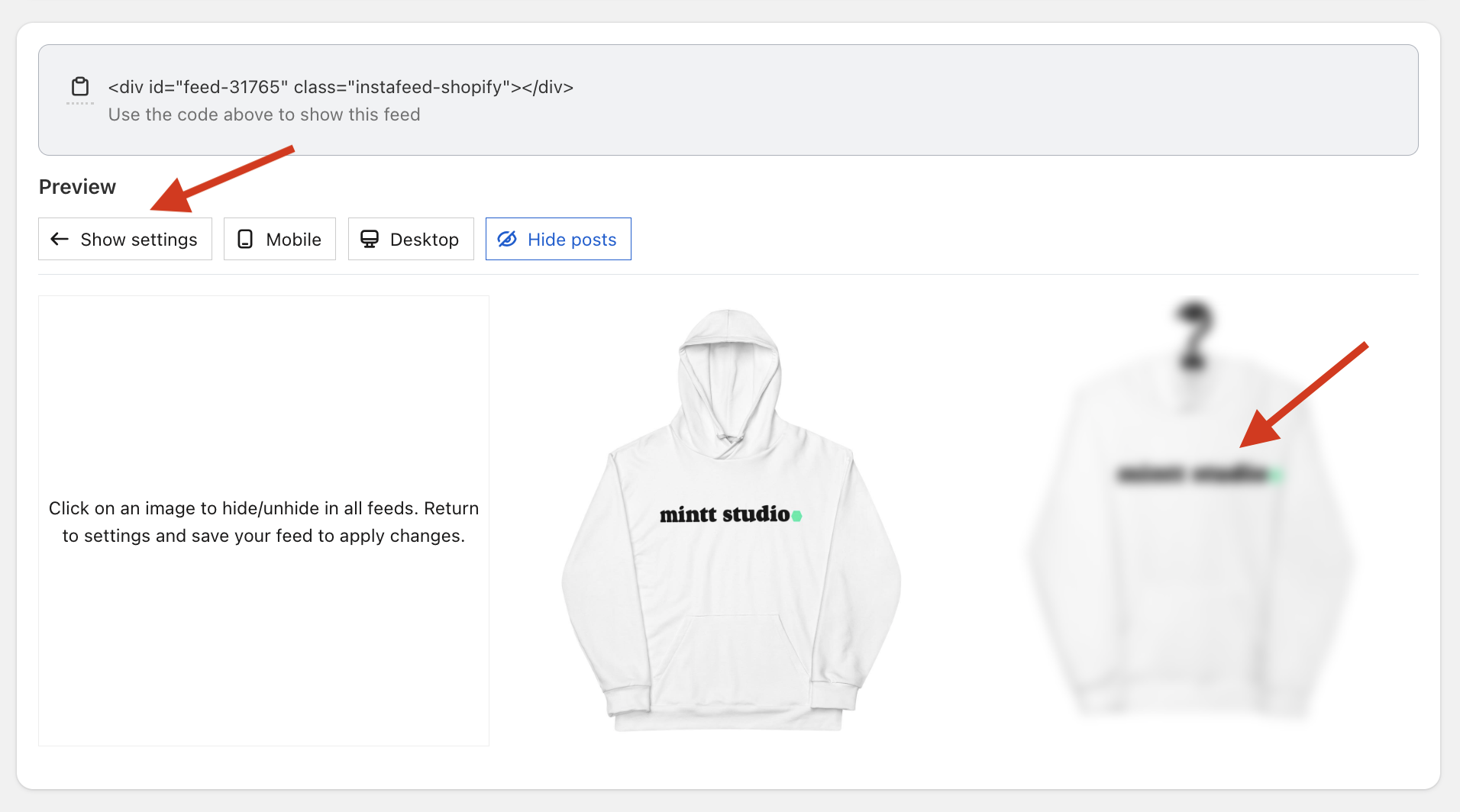Viewport: 1460px width, 812px height.
Task: Open Show settings panel
Action: point(124,239)
